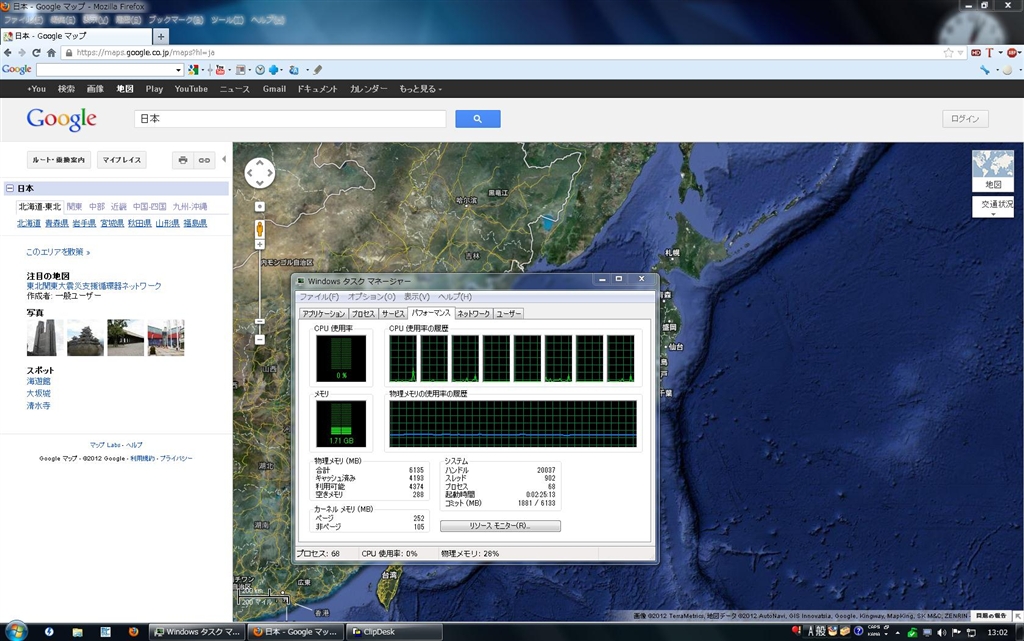Click the Firefox reload page icon
1024x641 pixels.
(36, 52)
